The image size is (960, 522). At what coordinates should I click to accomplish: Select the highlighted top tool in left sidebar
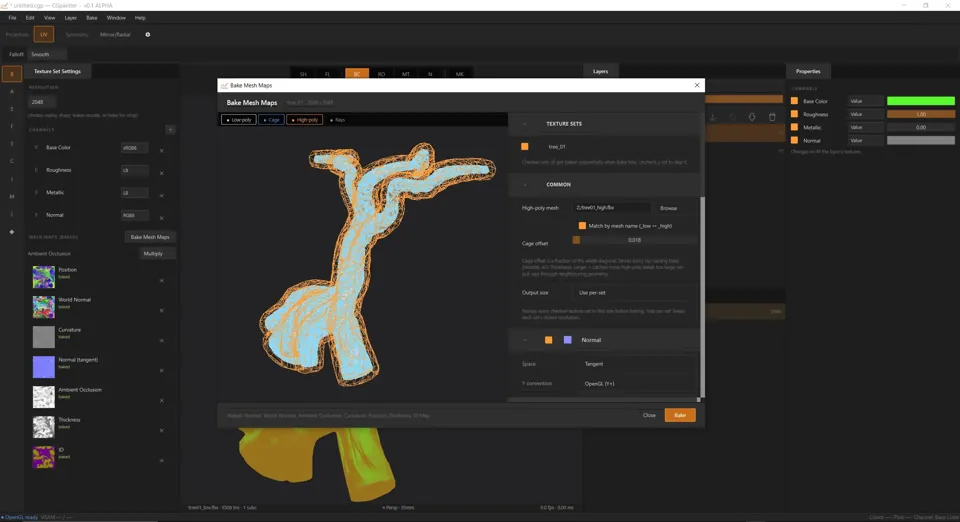pos(12,74)
